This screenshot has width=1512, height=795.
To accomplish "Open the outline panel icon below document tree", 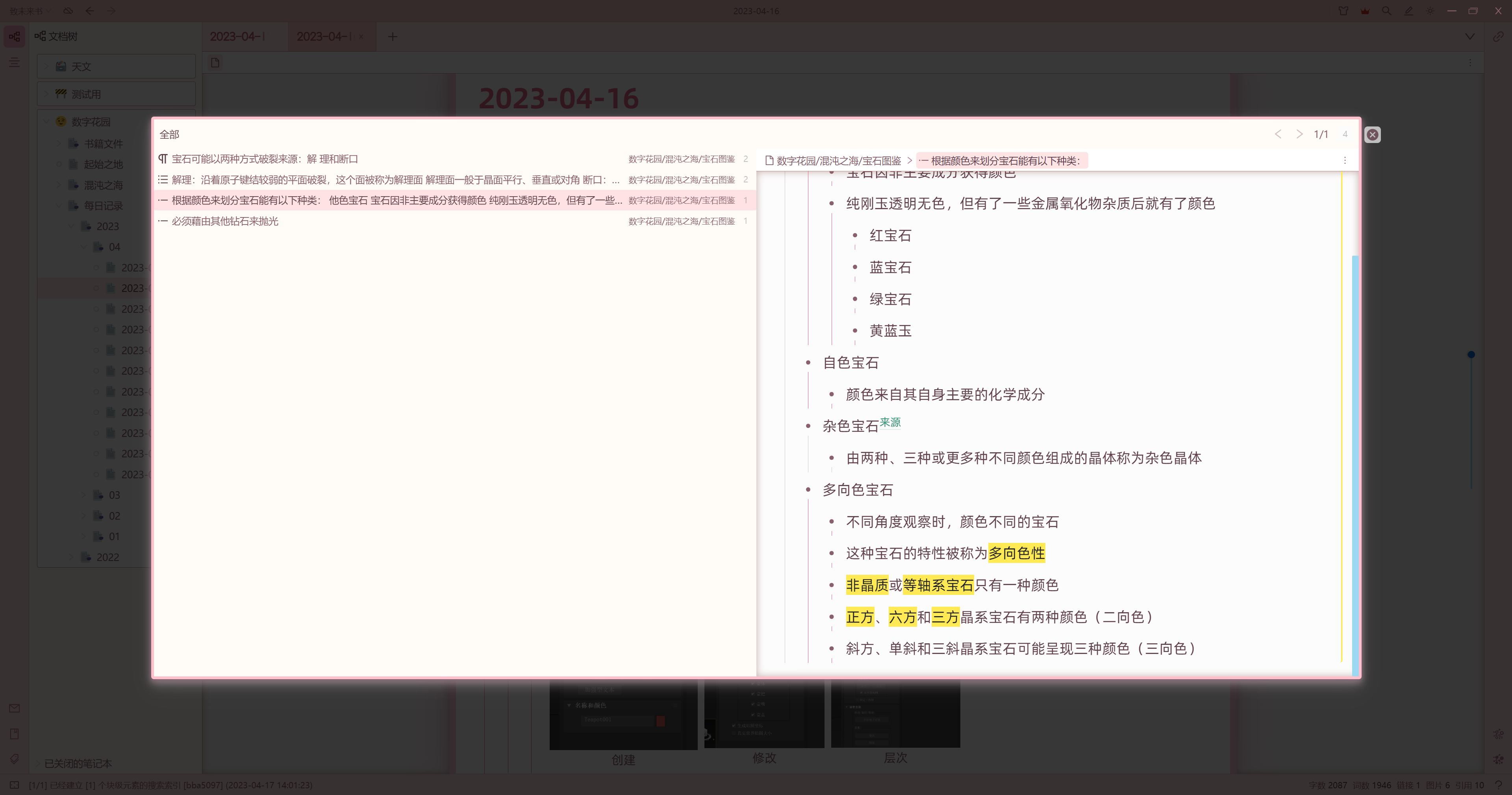I will (14, 62).
